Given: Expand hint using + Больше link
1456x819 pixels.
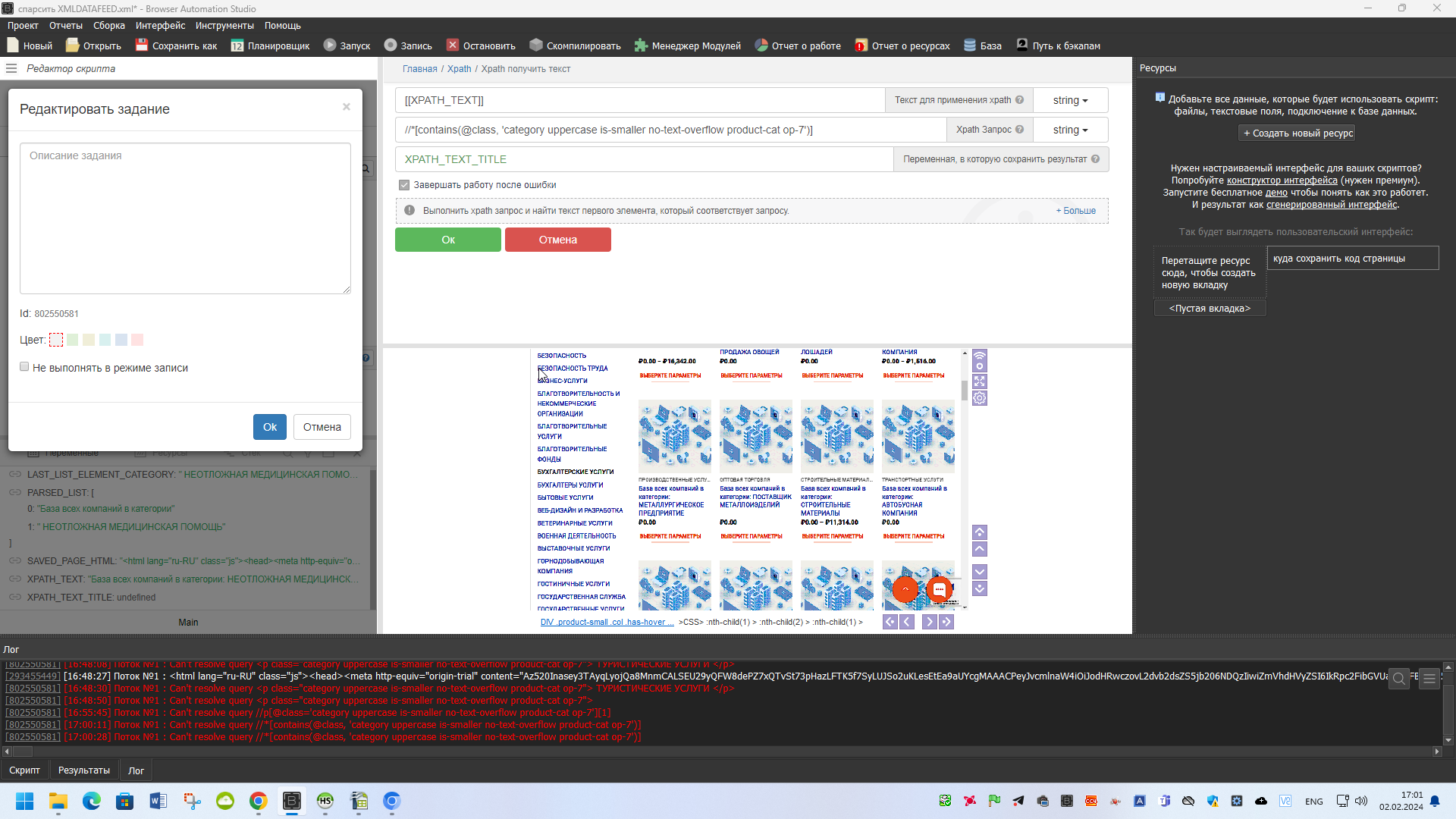Looking at the screenshot, I should pos(1075,210).
